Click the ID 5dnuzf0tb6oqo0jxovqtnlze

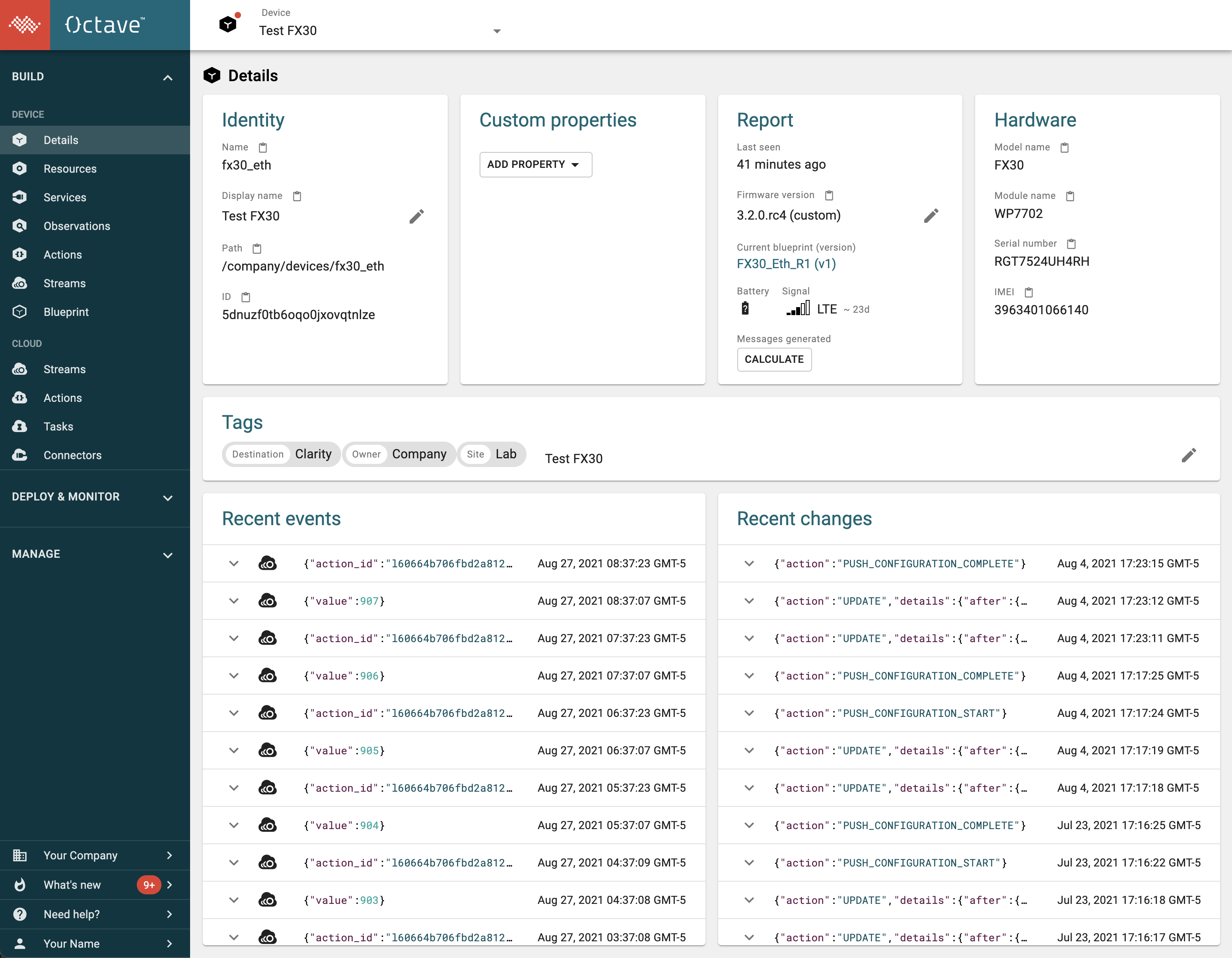298,315
